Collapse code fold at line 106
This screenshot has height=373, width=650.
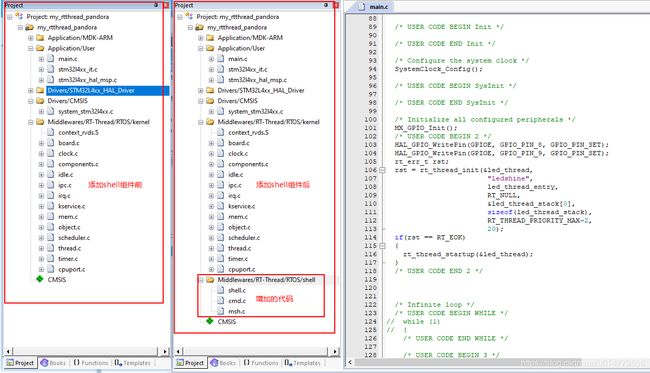[x=382, y=170]
